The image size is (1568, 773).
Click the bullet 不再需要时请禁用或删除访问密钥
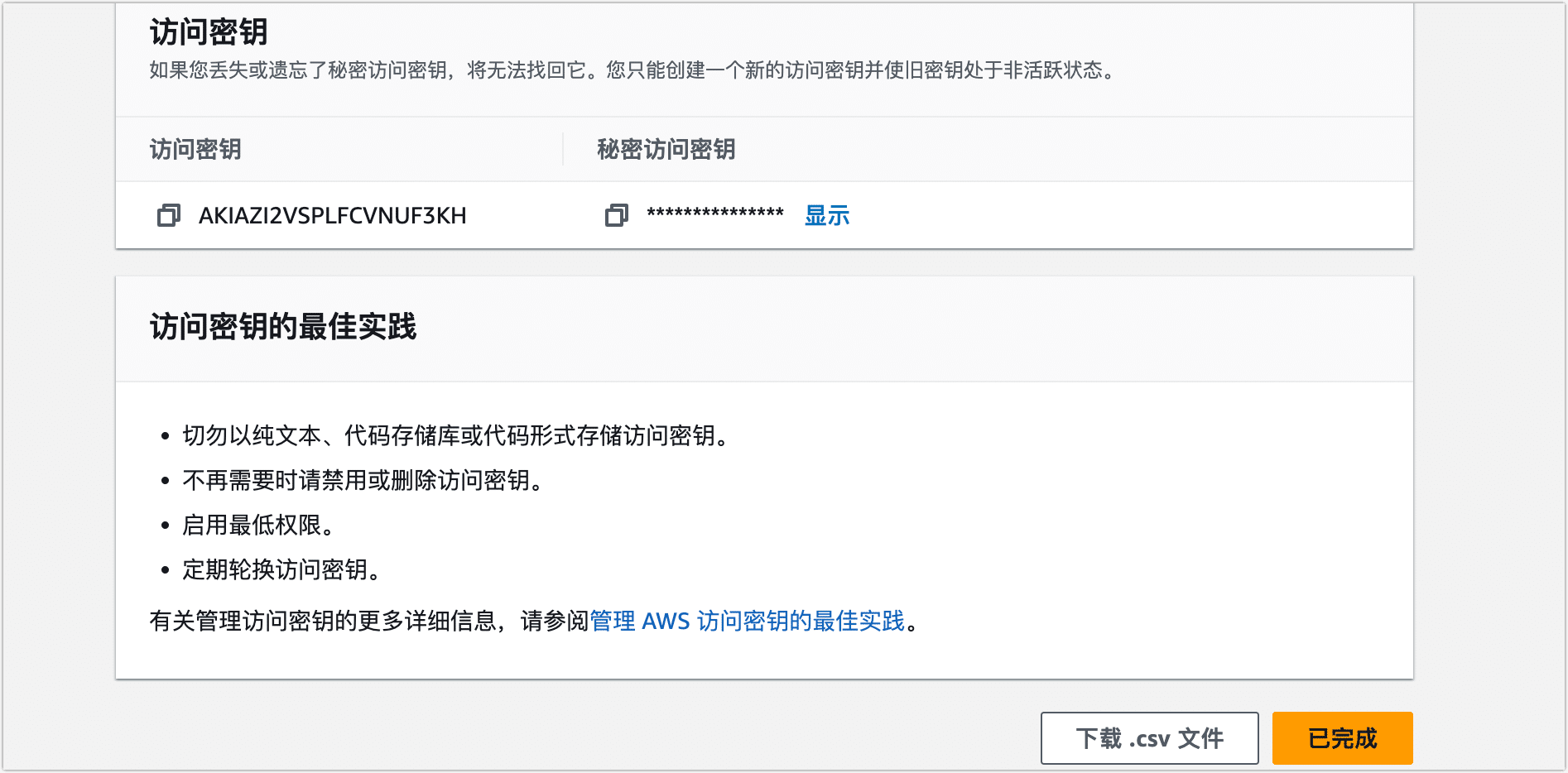pos(362,480)
